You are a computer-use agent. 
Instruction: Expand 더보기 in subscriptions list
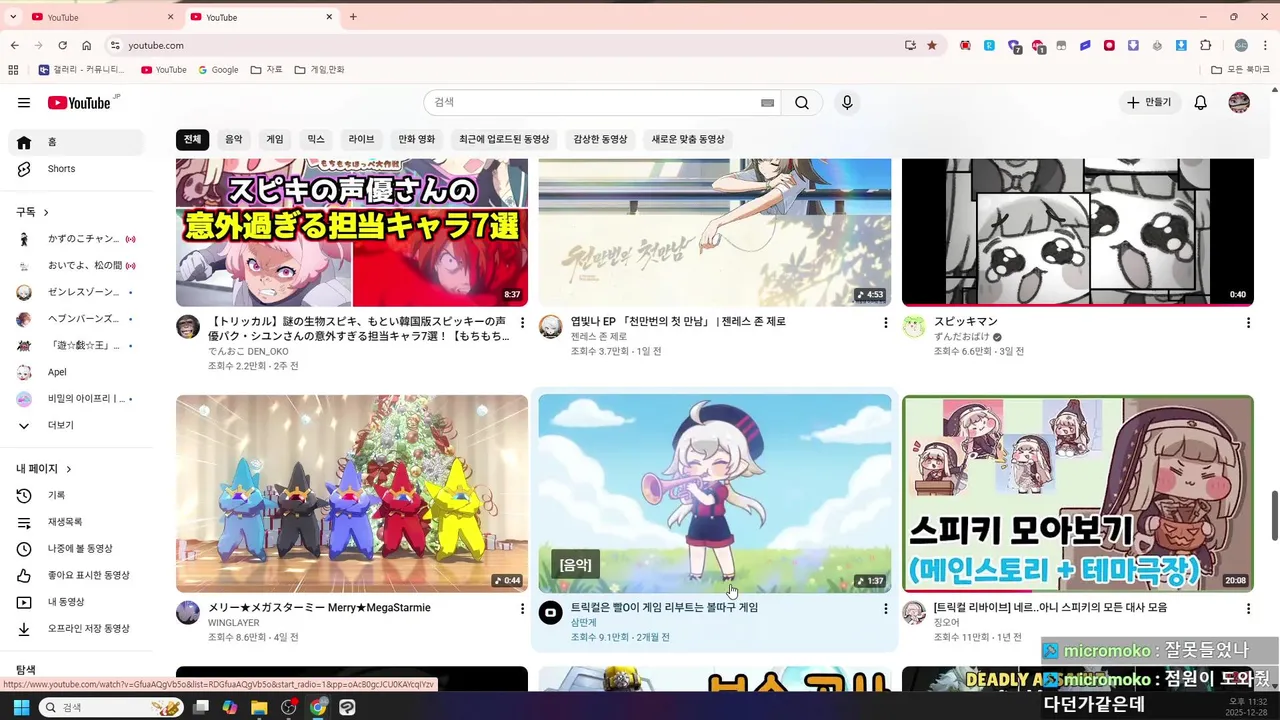[76, 425]
